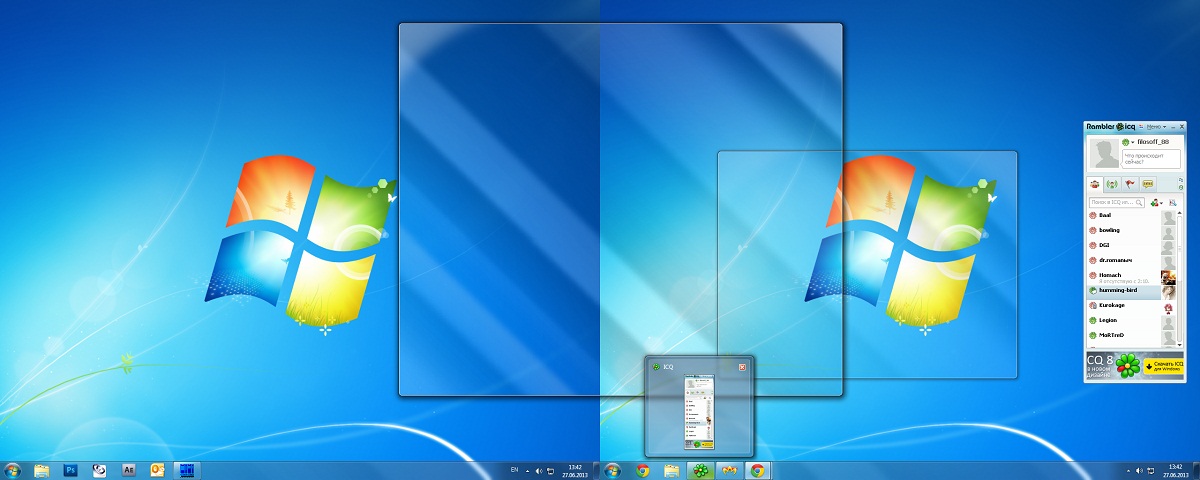
Task: Click the ICQ contact search field
Action: click(x=1117, y=202)
